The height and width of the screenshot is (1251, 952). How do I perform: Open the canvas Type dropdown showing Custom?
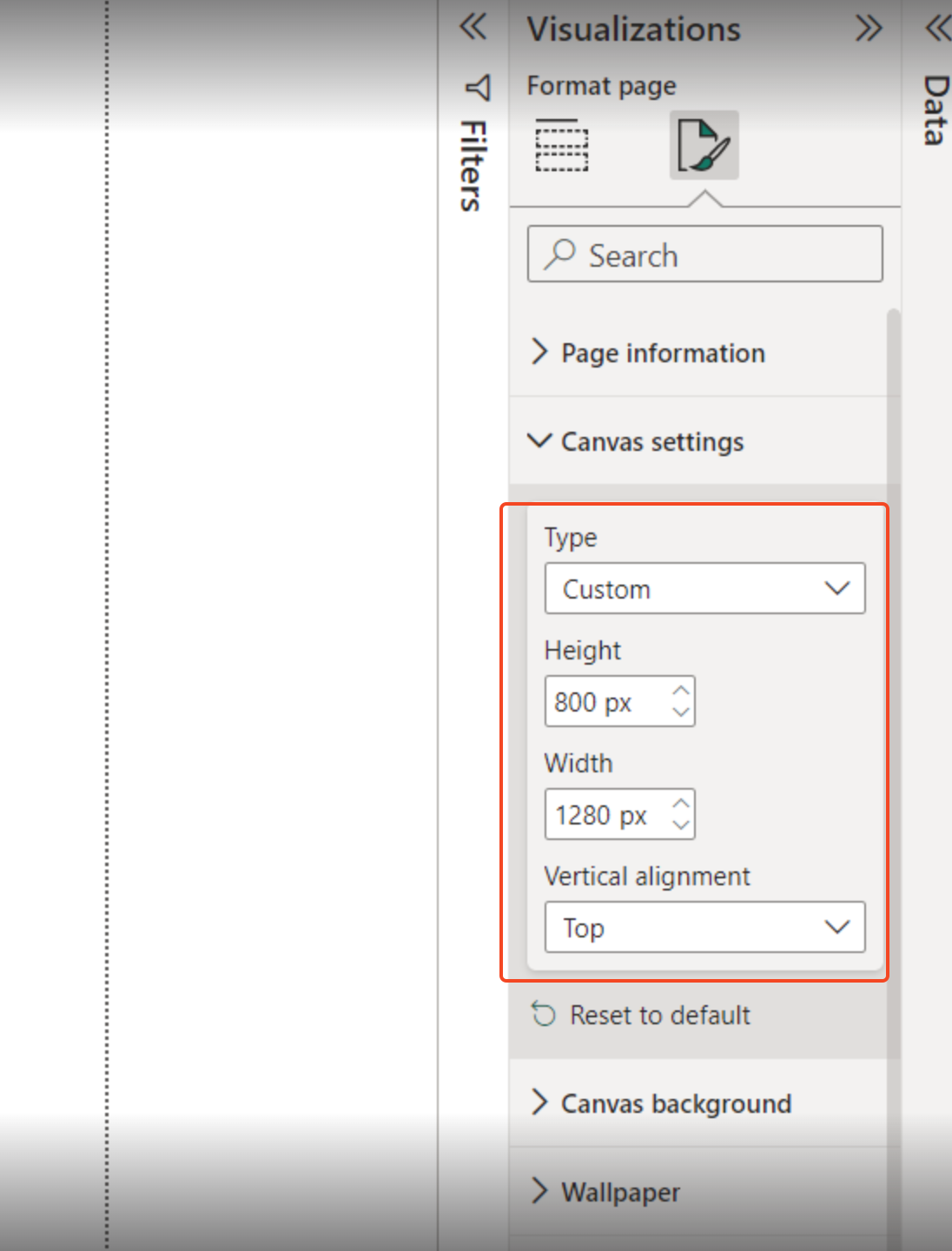[704, 588]
